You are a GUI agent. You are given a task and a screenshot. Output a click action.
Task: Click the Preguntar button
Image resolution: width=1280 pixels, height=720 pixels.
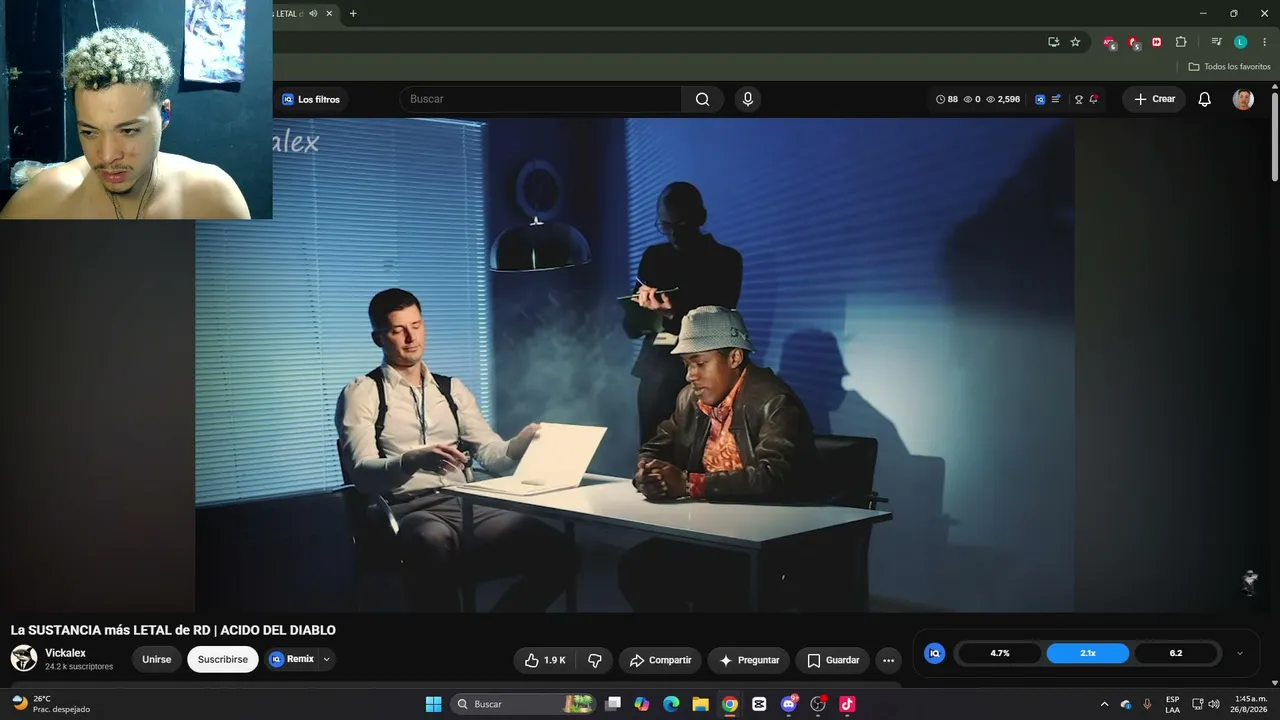tap(748, 660)
